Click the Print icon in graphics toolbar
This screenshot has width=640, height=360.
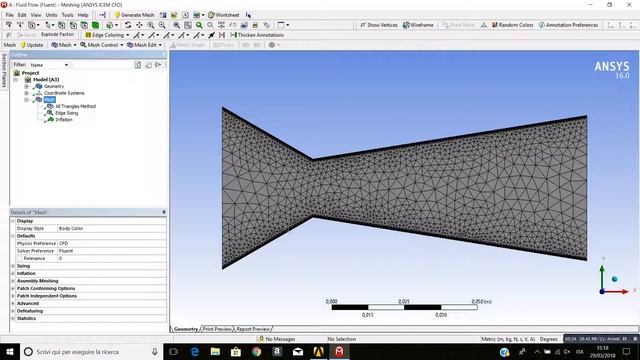255,25
